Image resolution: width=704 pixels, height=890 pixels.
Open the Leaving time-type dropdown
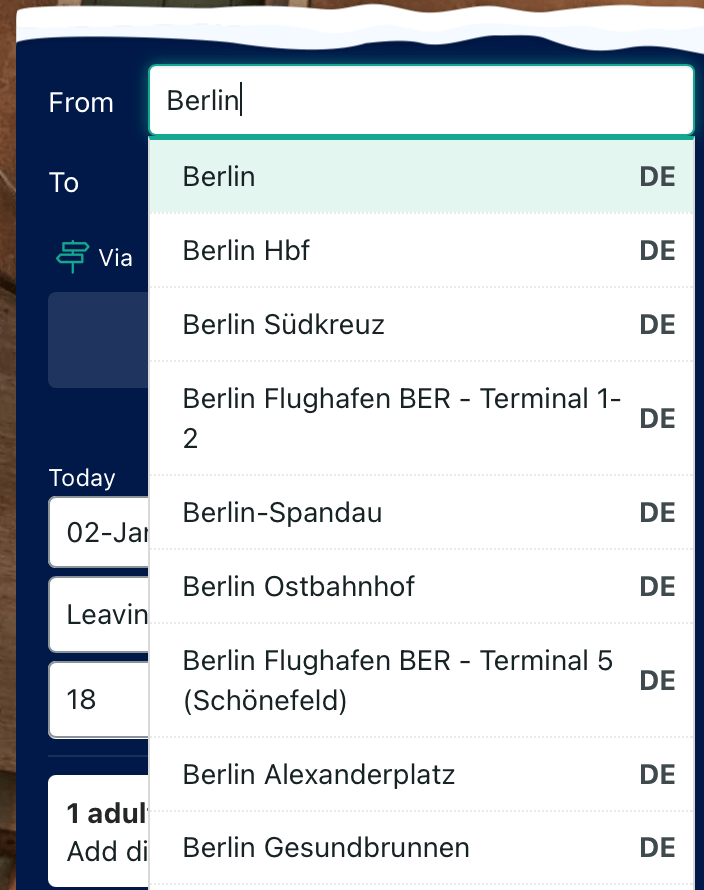tap(98, 613)
